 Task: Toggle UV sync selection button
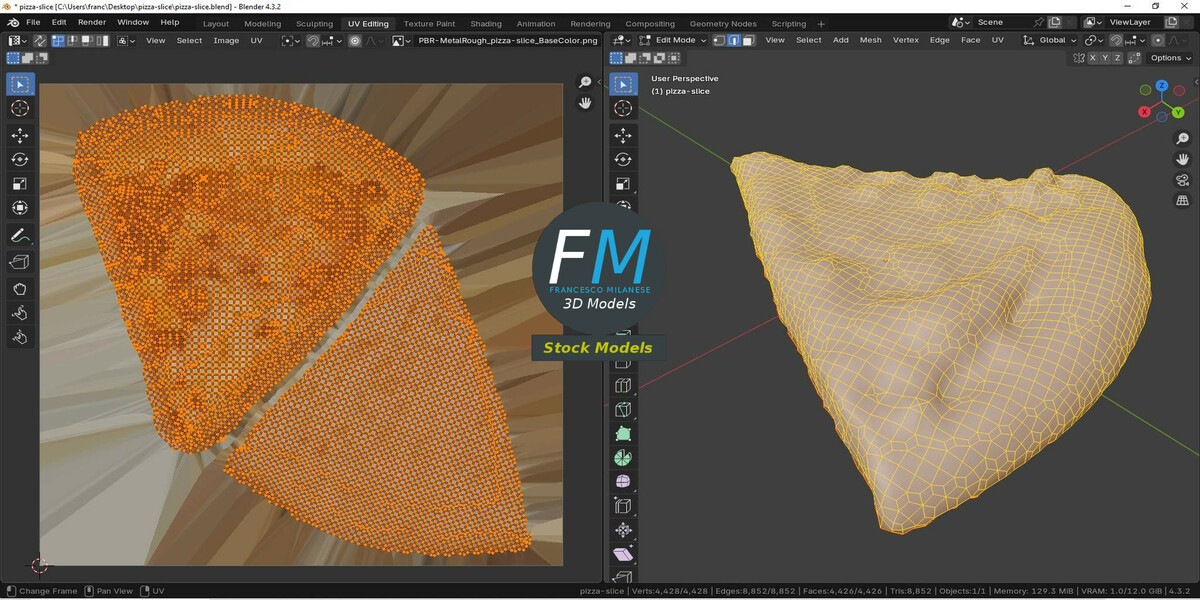[40, 41]
